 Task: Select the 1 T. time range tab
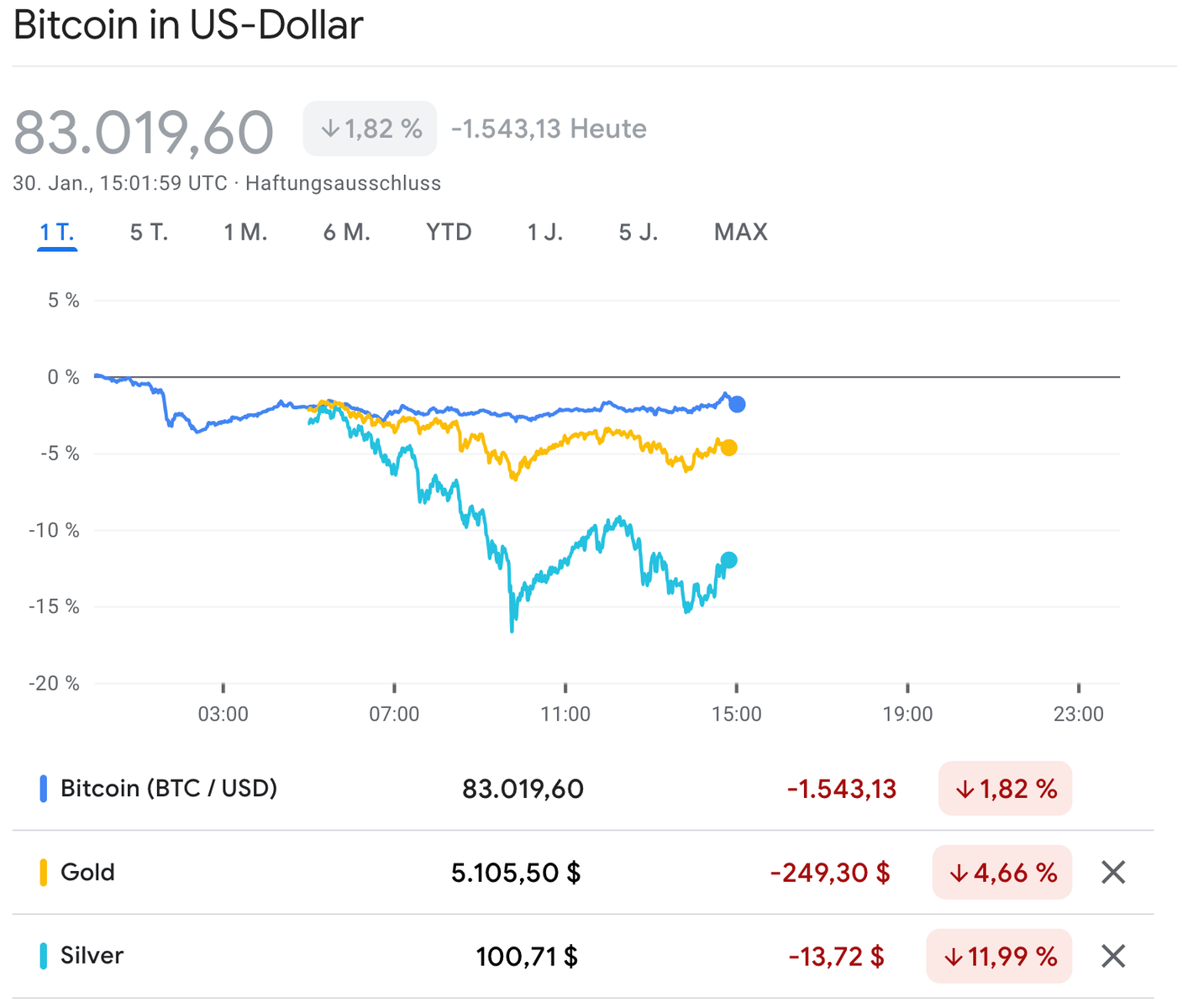[x=57, y=232]
